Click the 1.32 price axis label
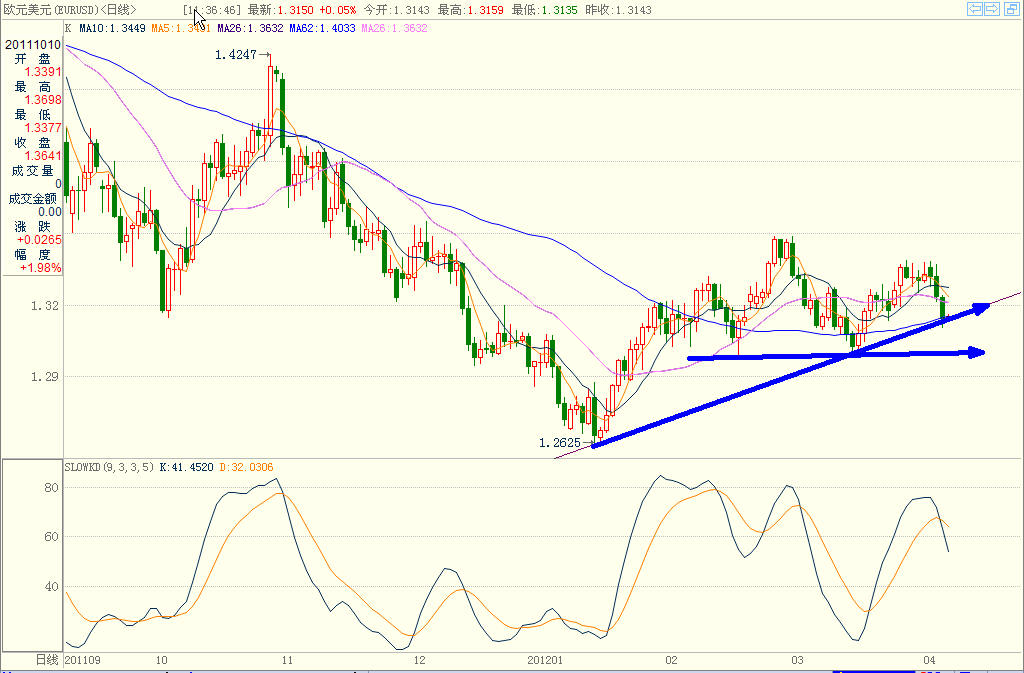This screenshot has width=1024, height=673. [44, 305]
